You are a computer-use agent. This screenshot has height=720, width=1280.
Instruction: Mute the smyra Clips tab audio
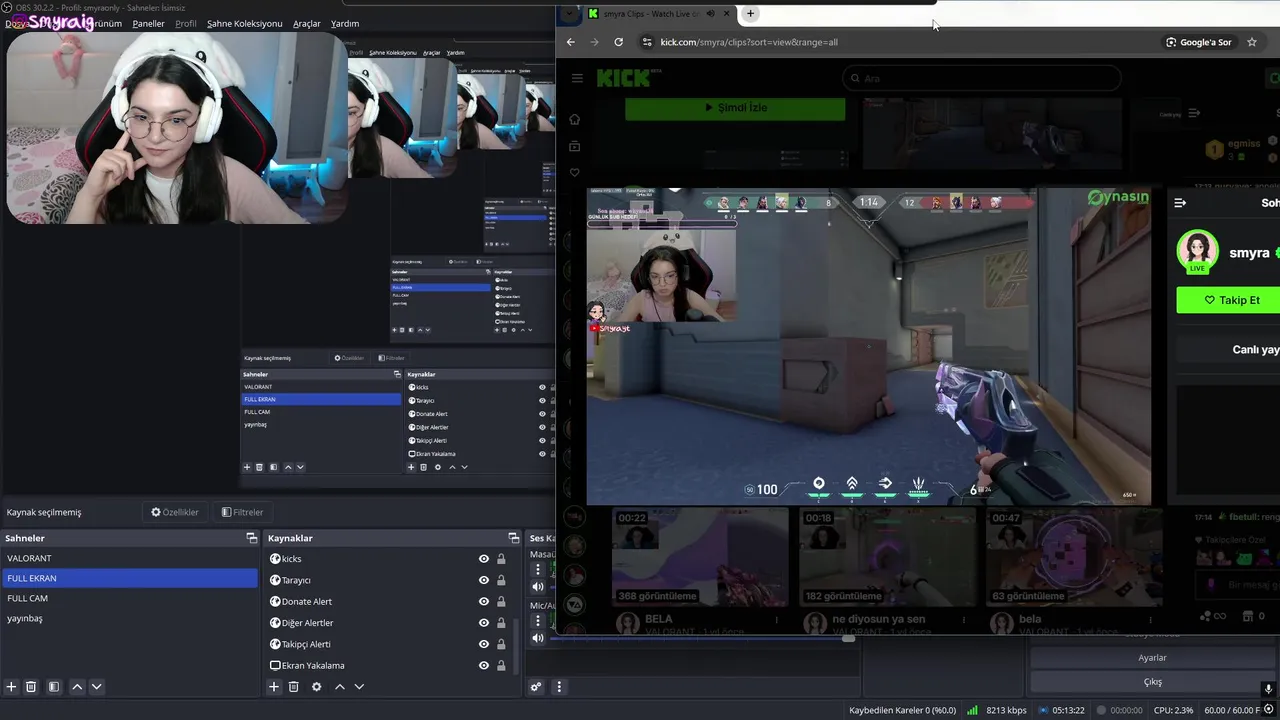pyautogui.click(x=710, y=13)
